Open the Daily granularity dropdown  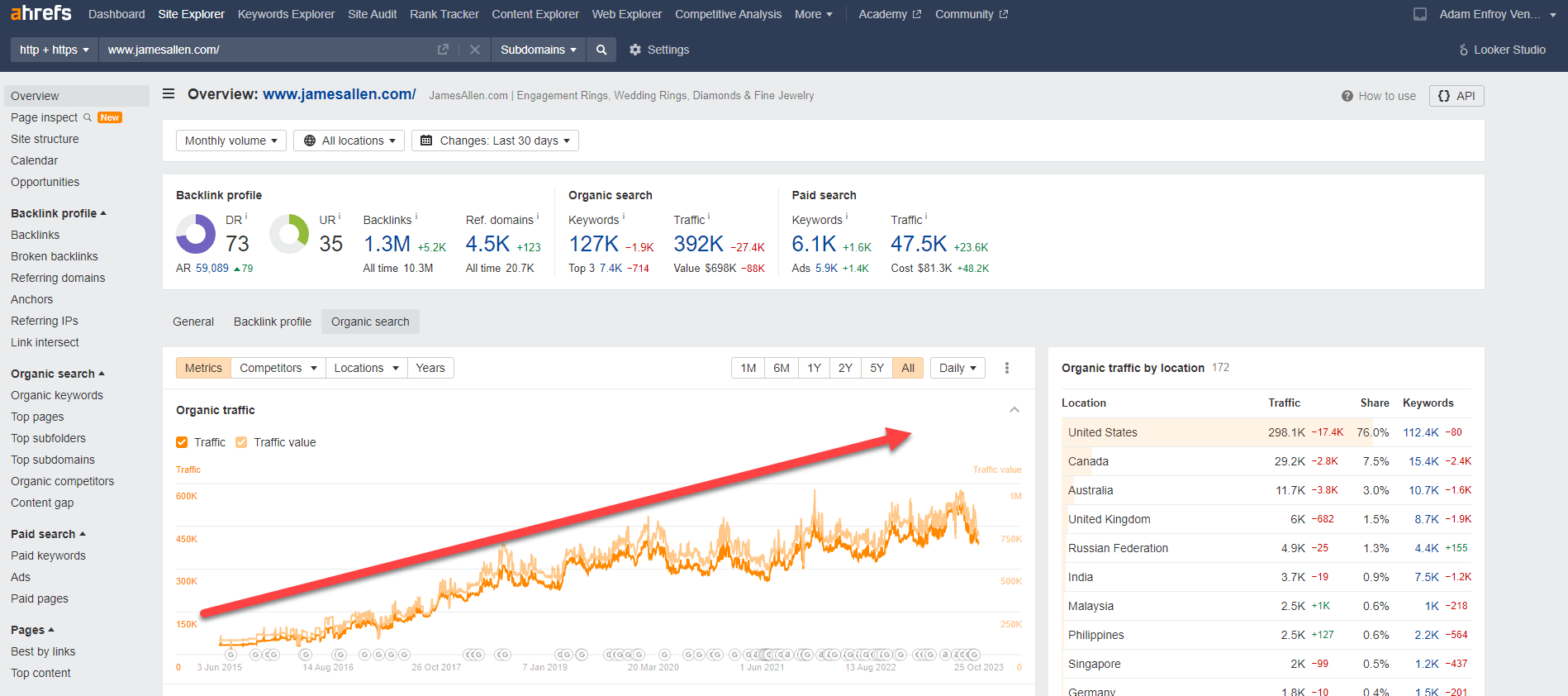[957, 368]
